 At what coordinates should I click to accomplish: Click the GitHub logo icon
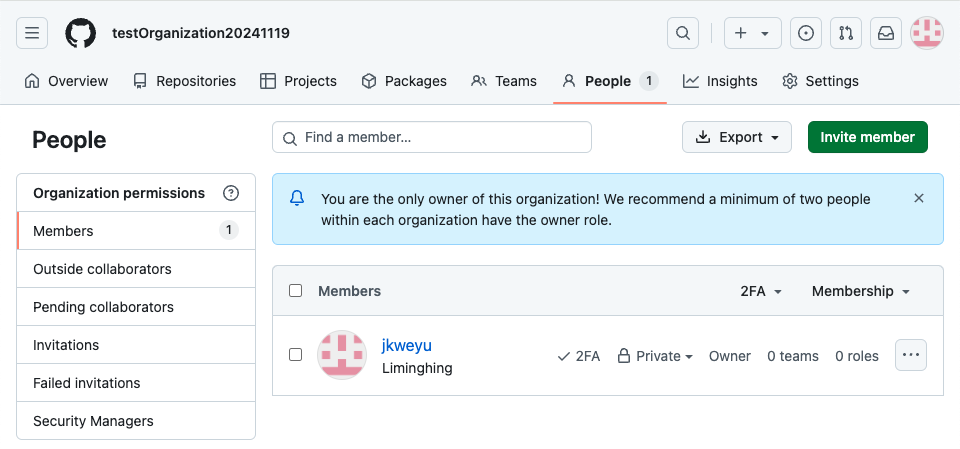tap(81, 33)
